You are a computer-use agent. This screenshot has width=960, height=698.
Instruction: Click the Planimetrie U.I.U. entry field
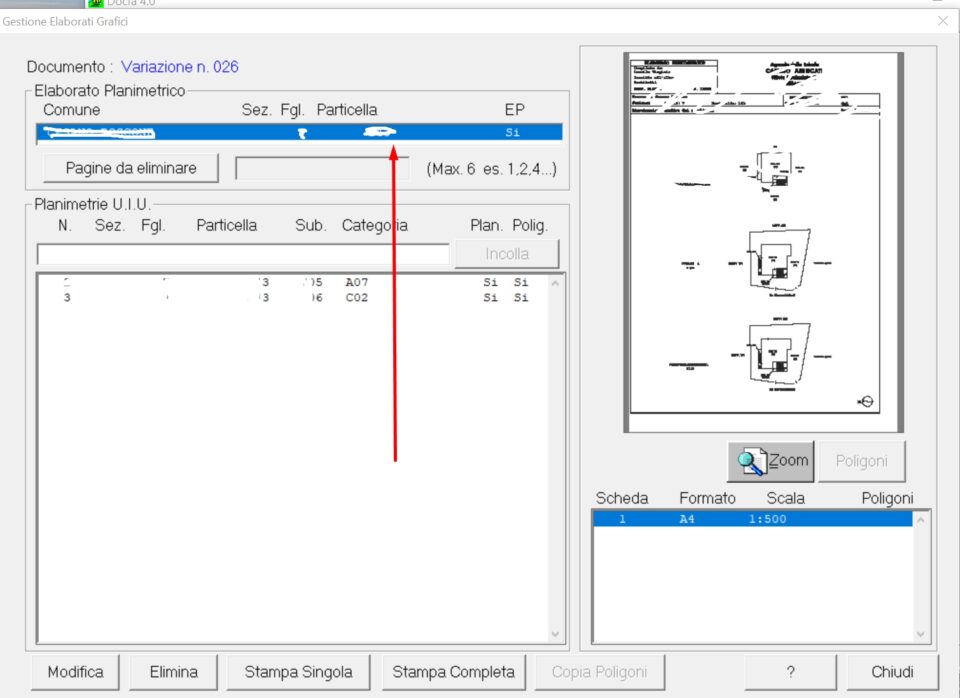click(x=242, y=254)
